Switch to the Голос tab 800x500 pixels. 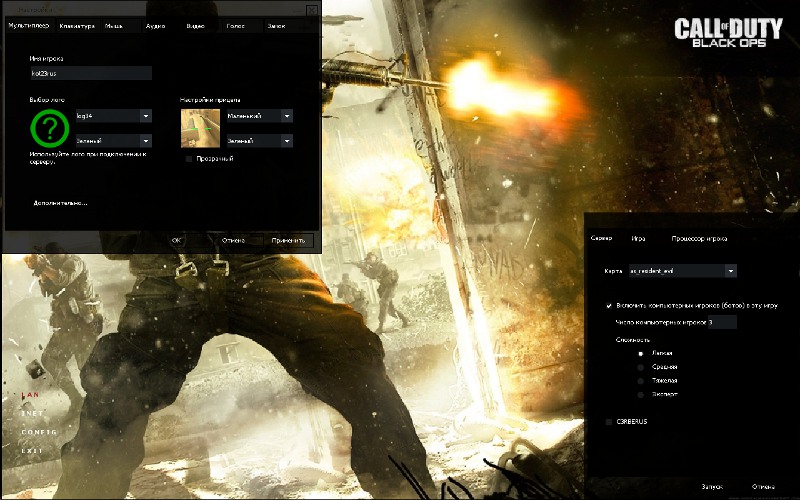click(x=235, y=26)
